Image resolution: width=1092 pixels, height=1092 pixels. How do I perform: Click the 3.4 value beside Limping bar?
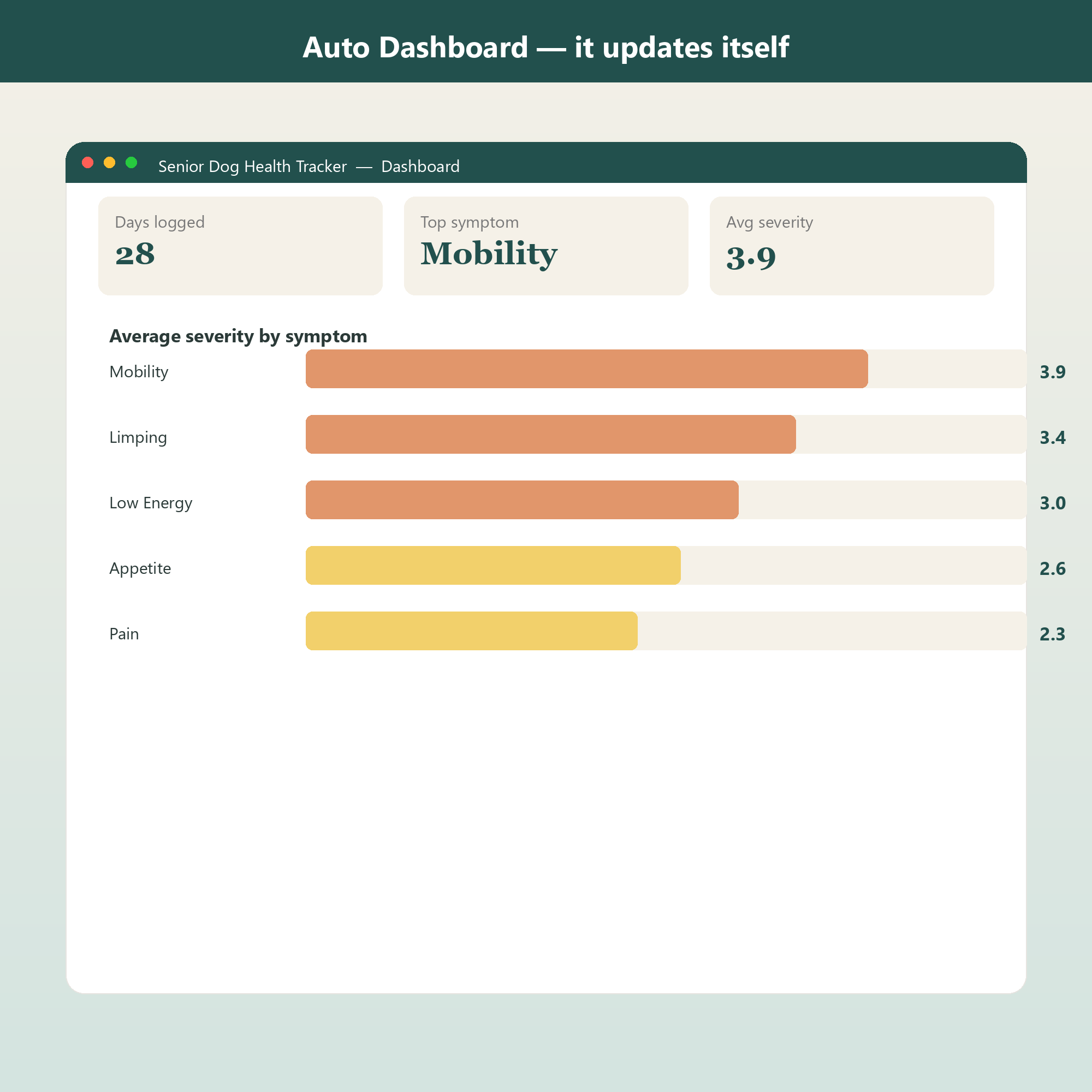click(1053, 437)
